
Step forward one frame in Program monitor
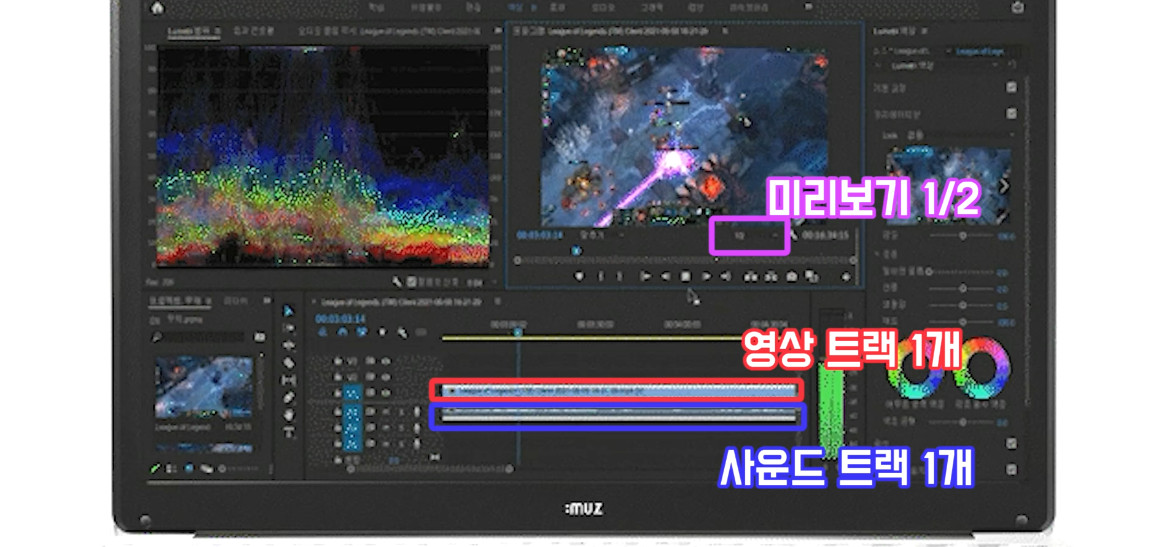click(x=706, y=276)
